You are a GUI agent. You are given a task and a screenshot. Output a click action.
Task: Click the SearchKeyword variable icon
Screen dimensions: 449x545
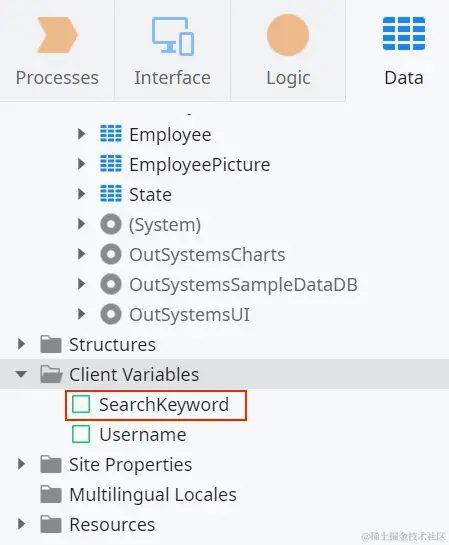click(x=81, y=404)
